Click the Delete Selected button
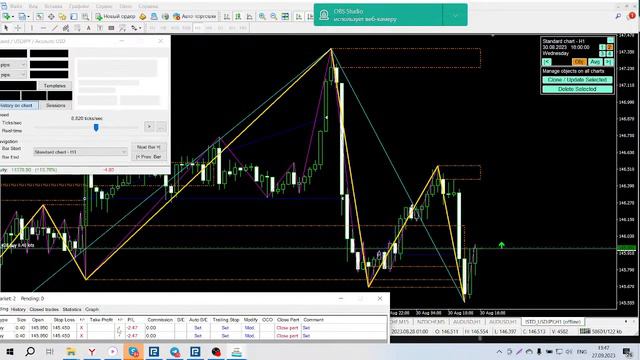Viewport: 640px width, 360px height. tap(577, 89)
